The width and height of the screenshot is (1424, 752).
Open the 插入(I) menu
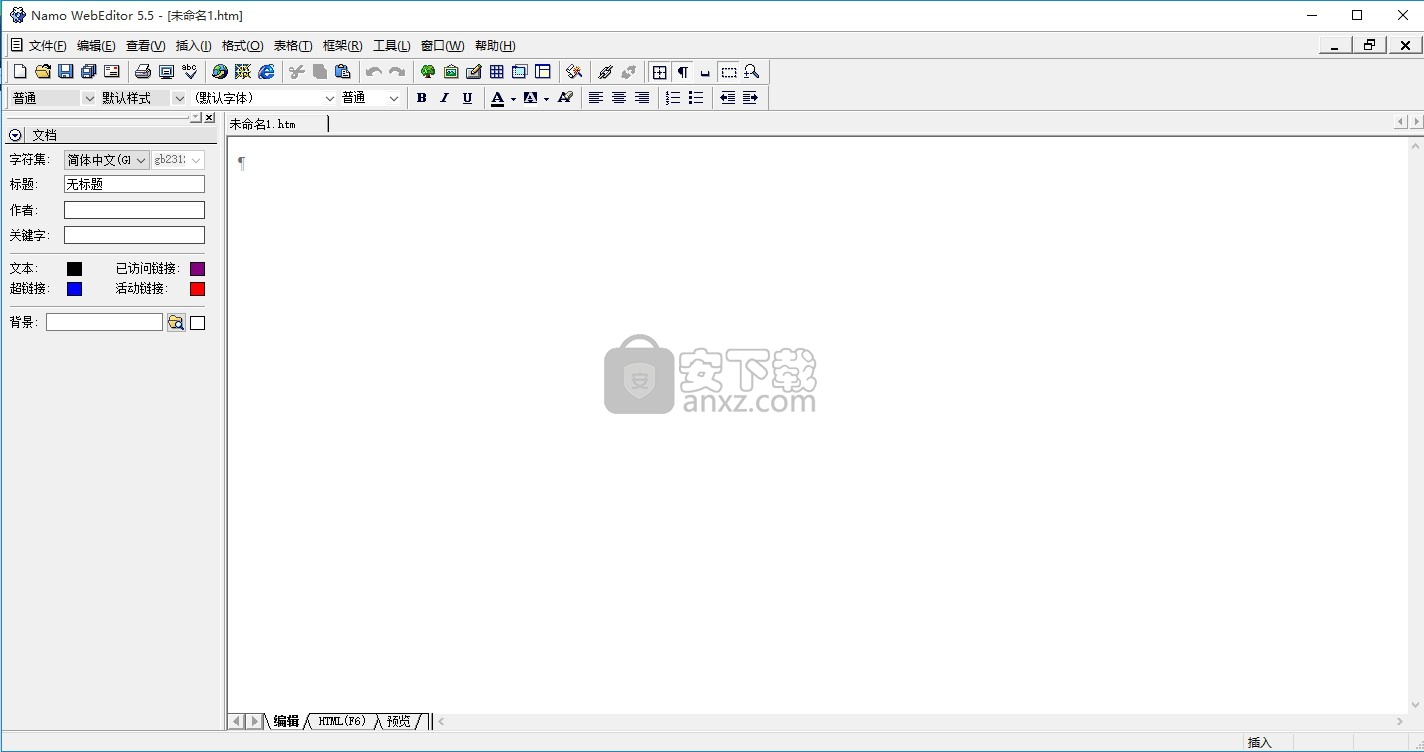(193, 46)
